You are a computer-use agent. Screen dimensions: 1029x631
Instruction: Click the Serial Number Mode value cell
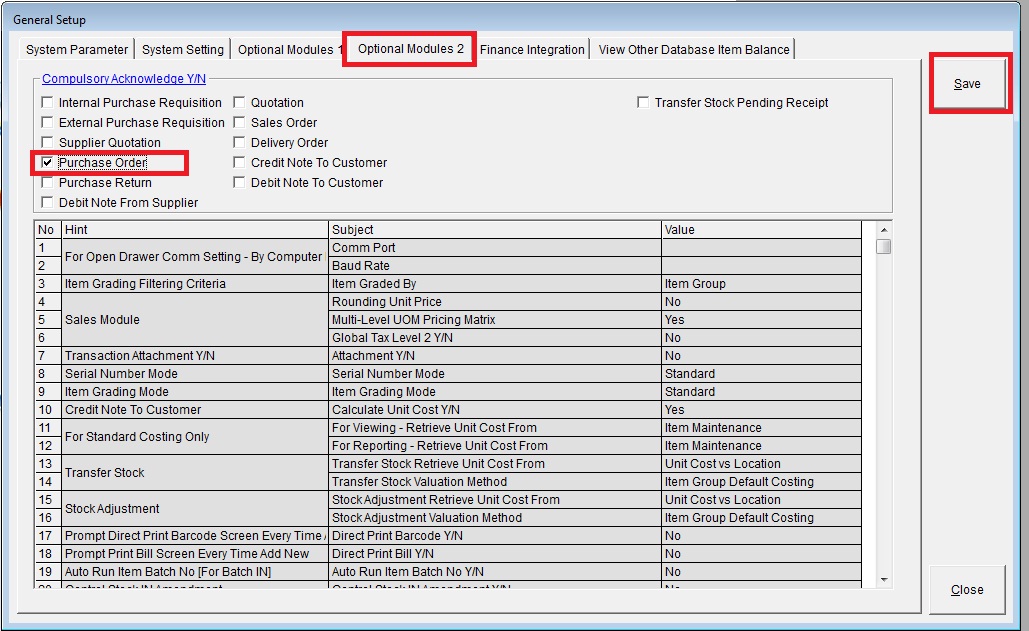(x=760, y=374)
